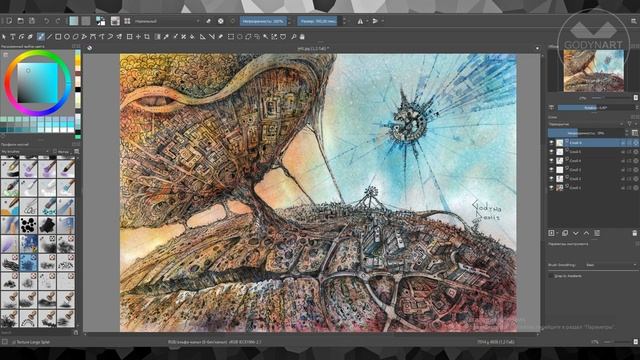Select the Move tool
640x360 pixels.
(x=138, y=37)
